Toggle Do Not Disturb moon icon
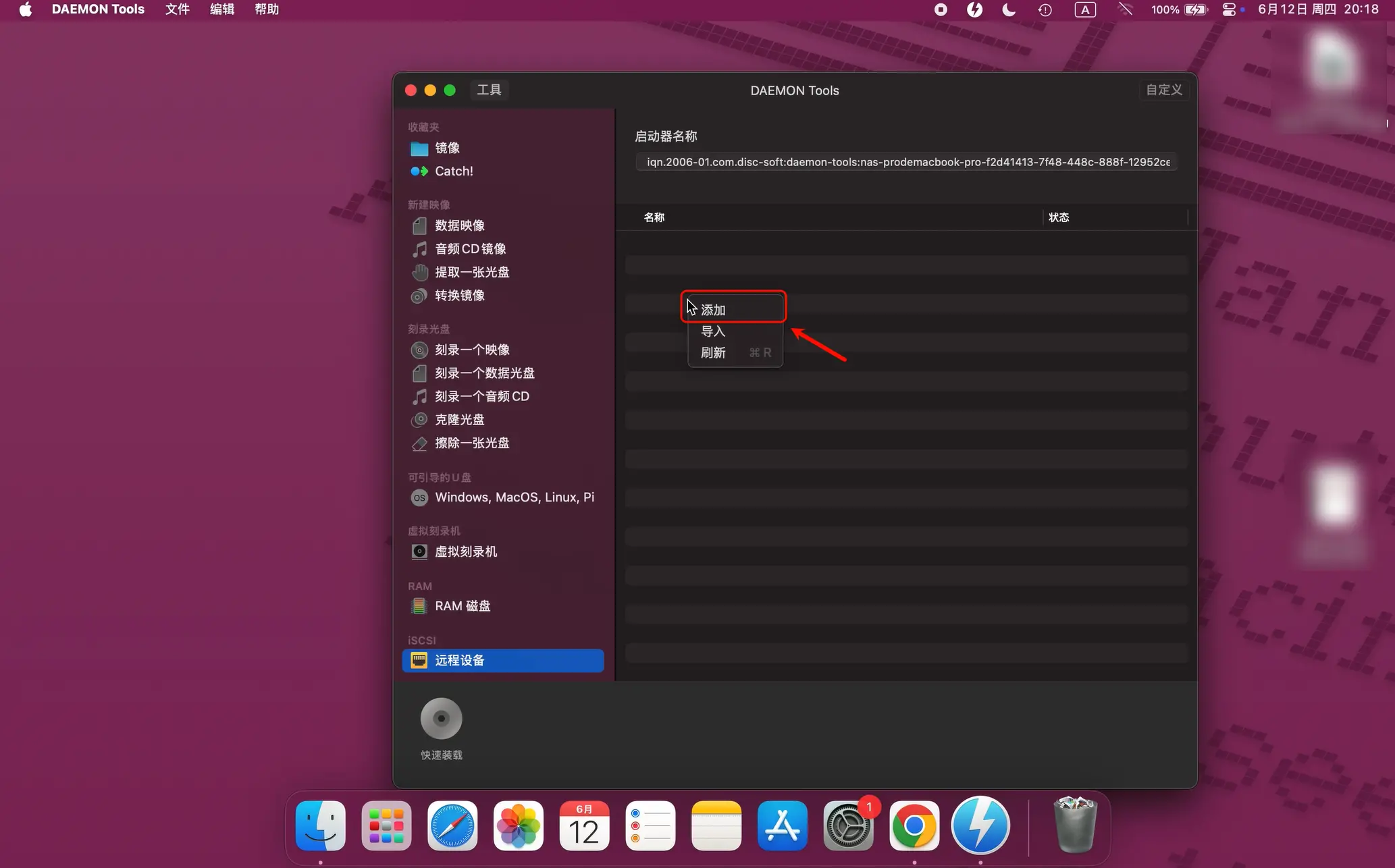 point(1009,9)
